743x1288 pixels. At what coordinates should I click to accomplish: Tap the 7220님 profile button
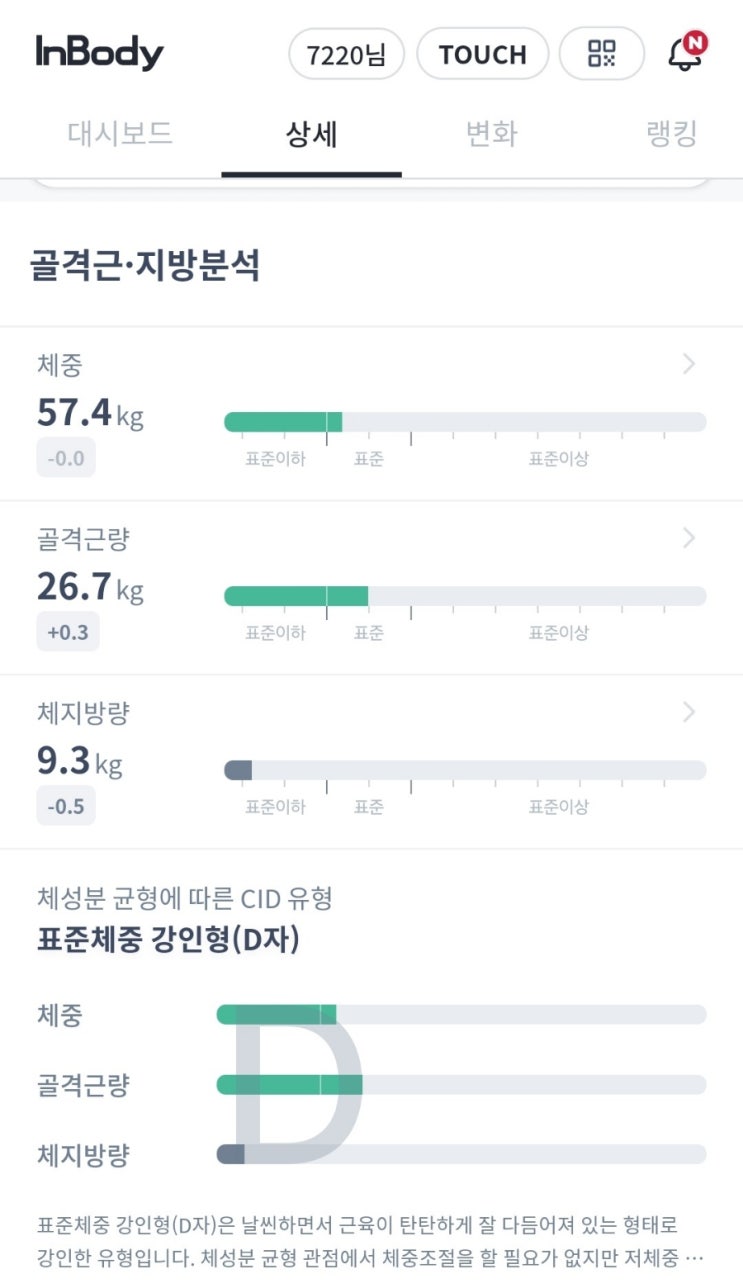coord(346,54)
